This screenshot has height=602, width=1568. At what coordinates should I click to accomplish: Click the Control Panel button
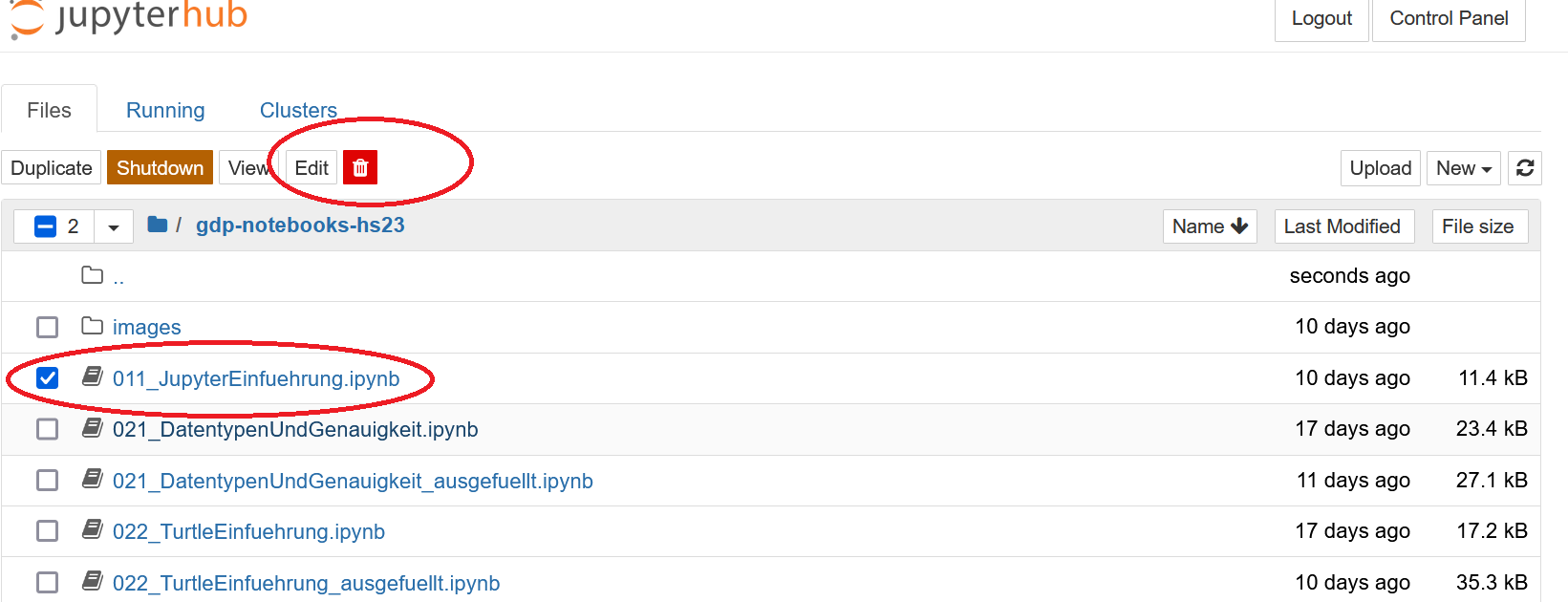pyautogui.click(x=1449, y=18)
